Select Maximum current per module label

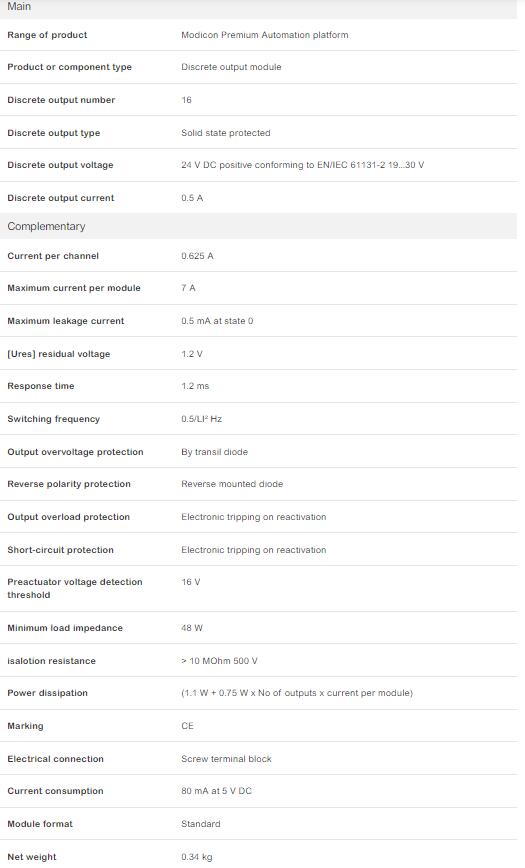[x=74, y=288]
